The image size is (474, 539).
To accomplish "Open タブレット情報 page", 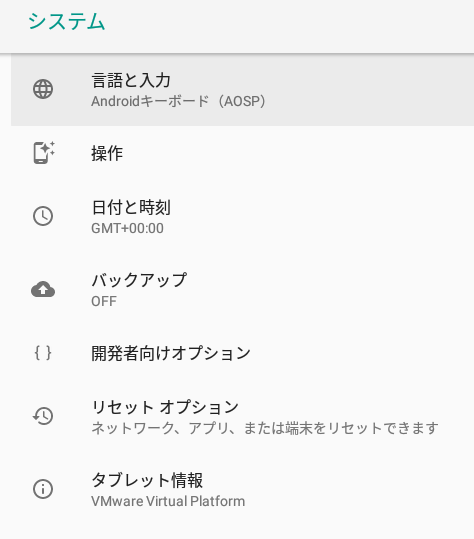I will coord(242,490).
